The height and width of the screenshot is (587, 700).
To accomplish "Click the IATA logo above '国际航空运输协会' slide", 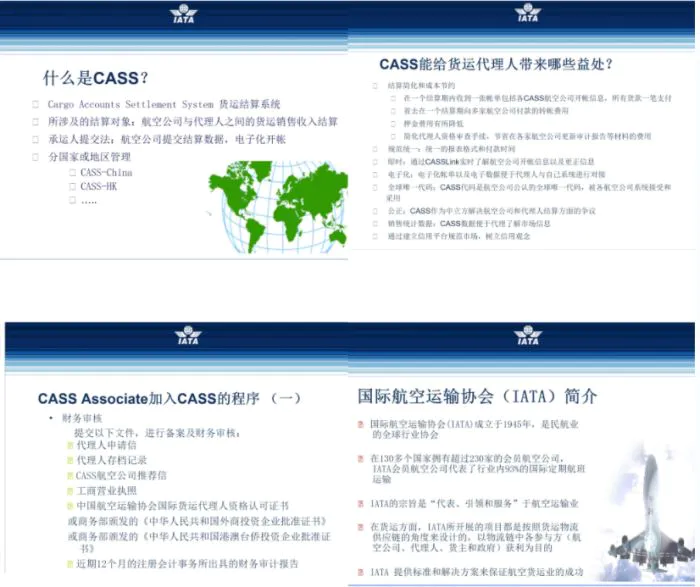I will [x=528, y=335].
